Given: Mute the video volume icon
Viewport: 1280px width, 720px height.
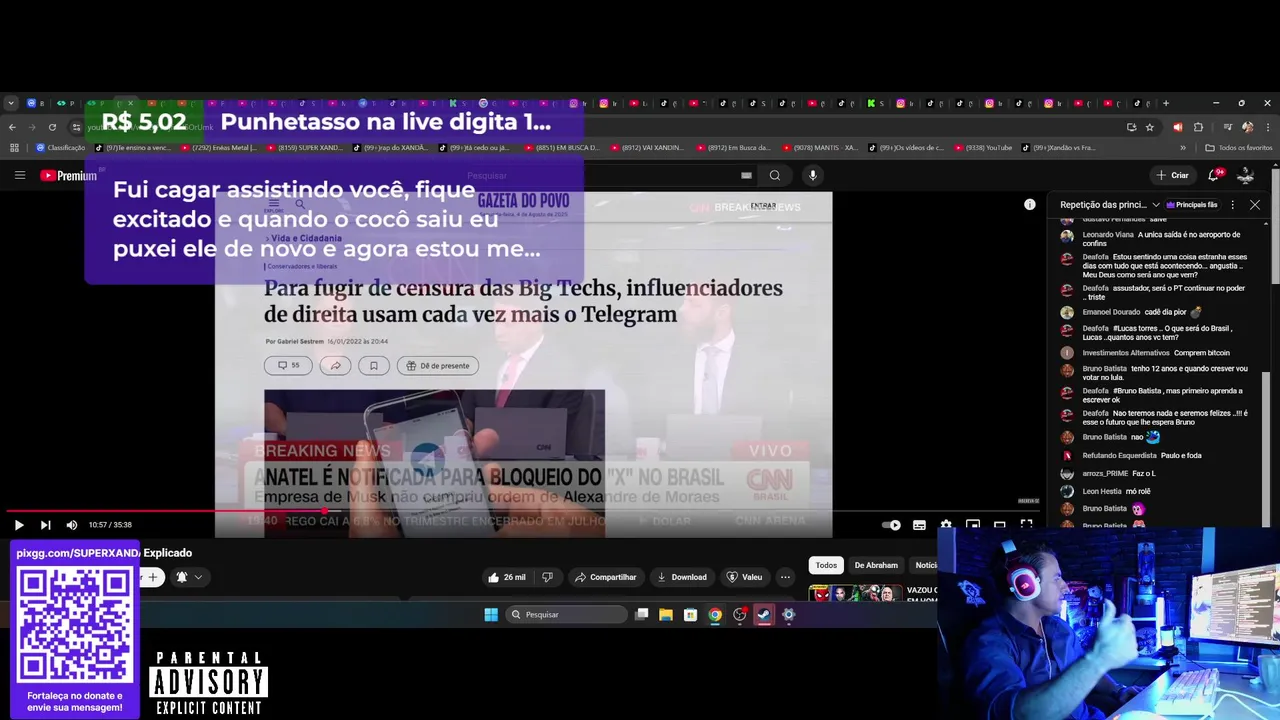Looking at the screenshot, I should [72, 525].
